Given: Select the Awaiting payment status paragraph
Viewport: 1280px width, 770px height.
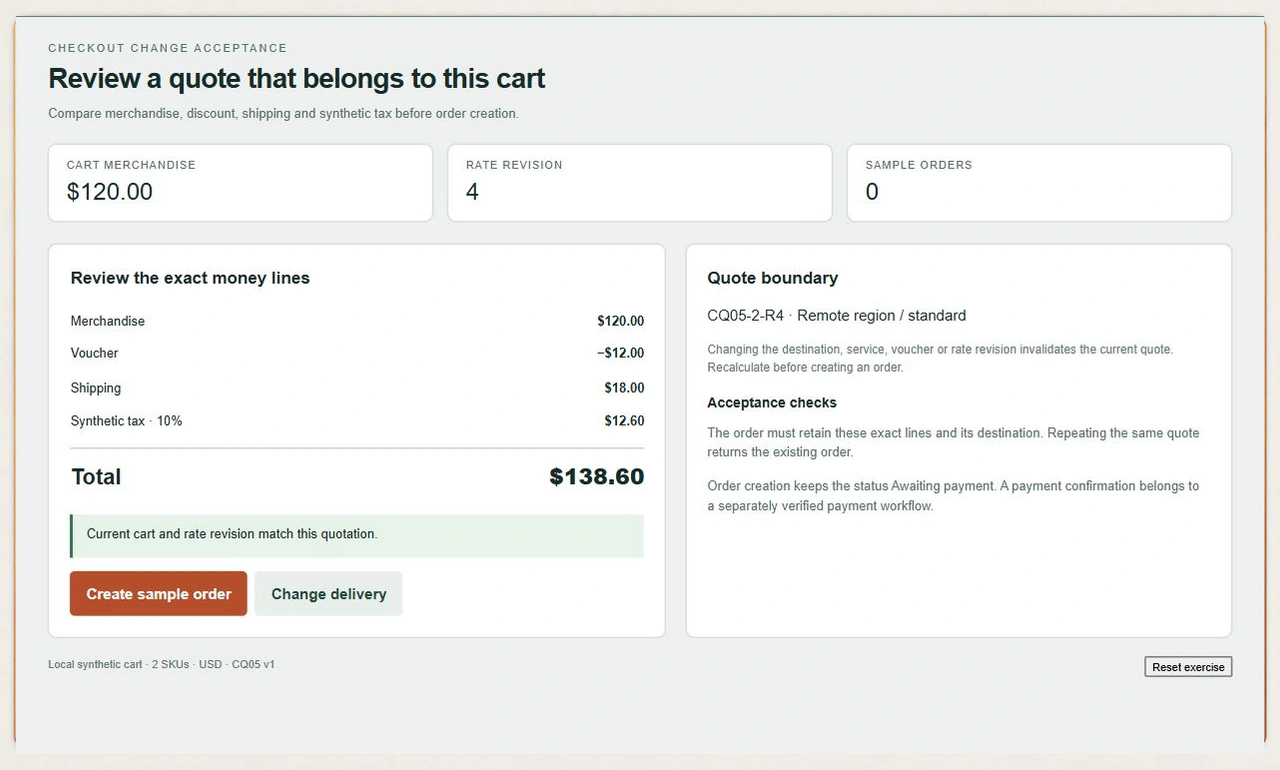Looking at the screenshot, I should click(x=953, y=496).
